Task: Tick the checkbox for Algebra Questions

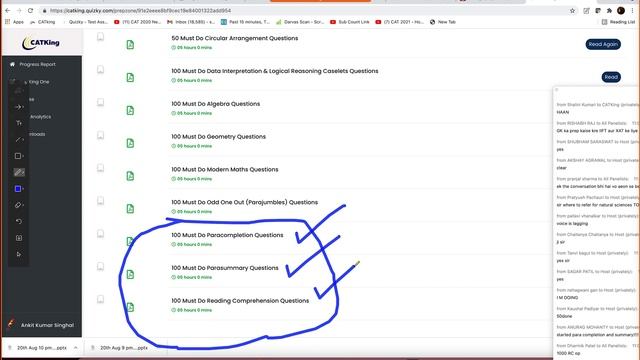Action: [x=100, y=102]
